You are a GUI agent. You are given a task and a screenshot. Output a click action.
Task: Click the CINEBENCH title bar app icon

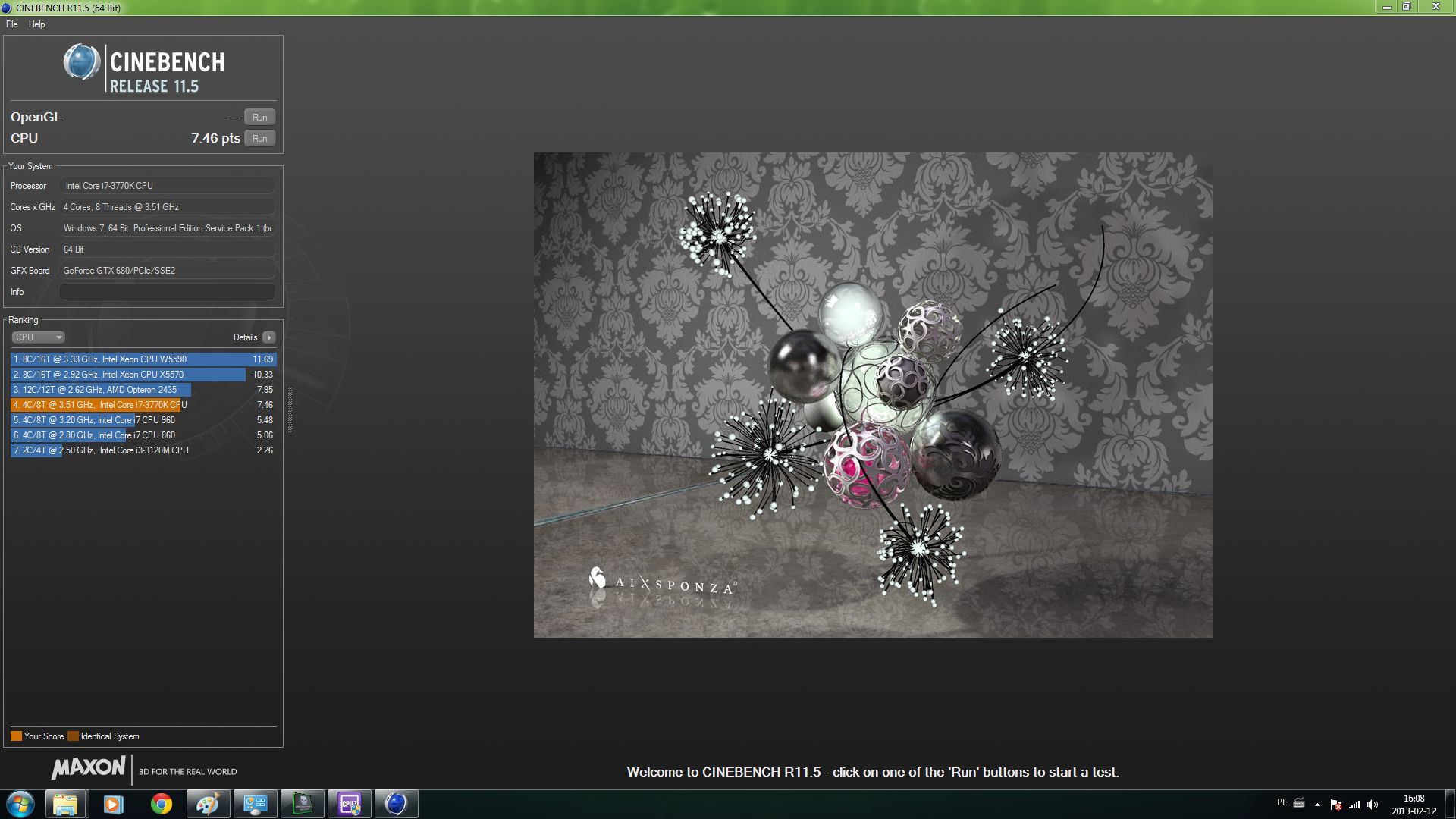point(7,8)
